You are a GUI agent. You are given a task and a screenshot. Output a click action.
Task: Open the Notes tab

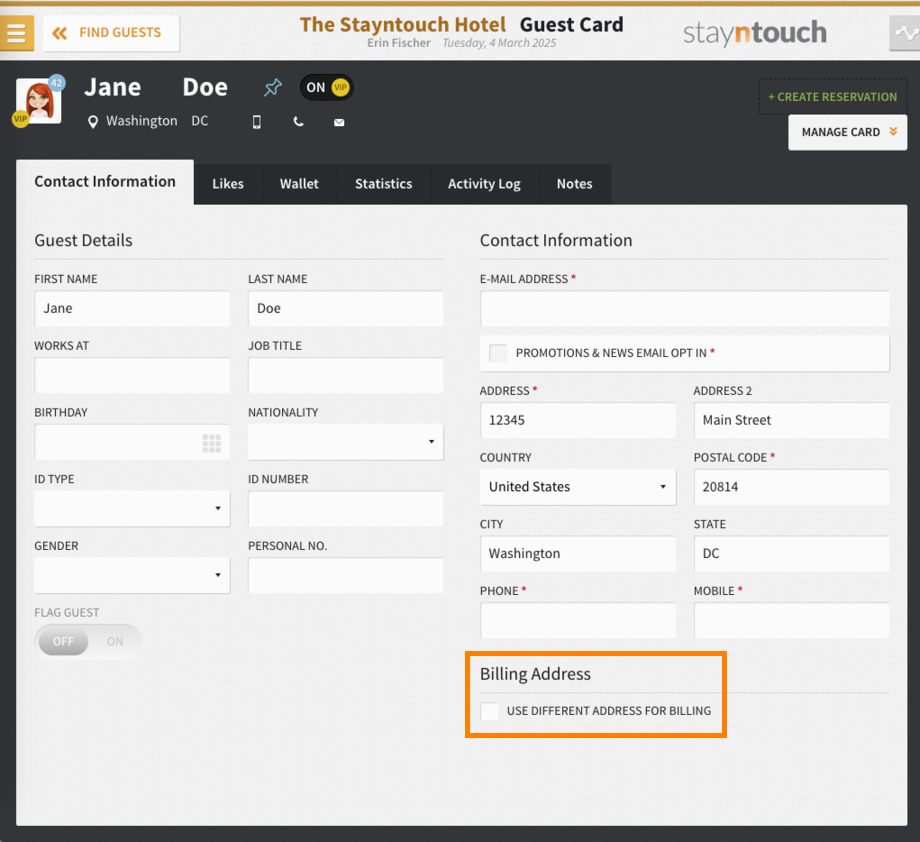pyautogui.click(x=574, y=184)
